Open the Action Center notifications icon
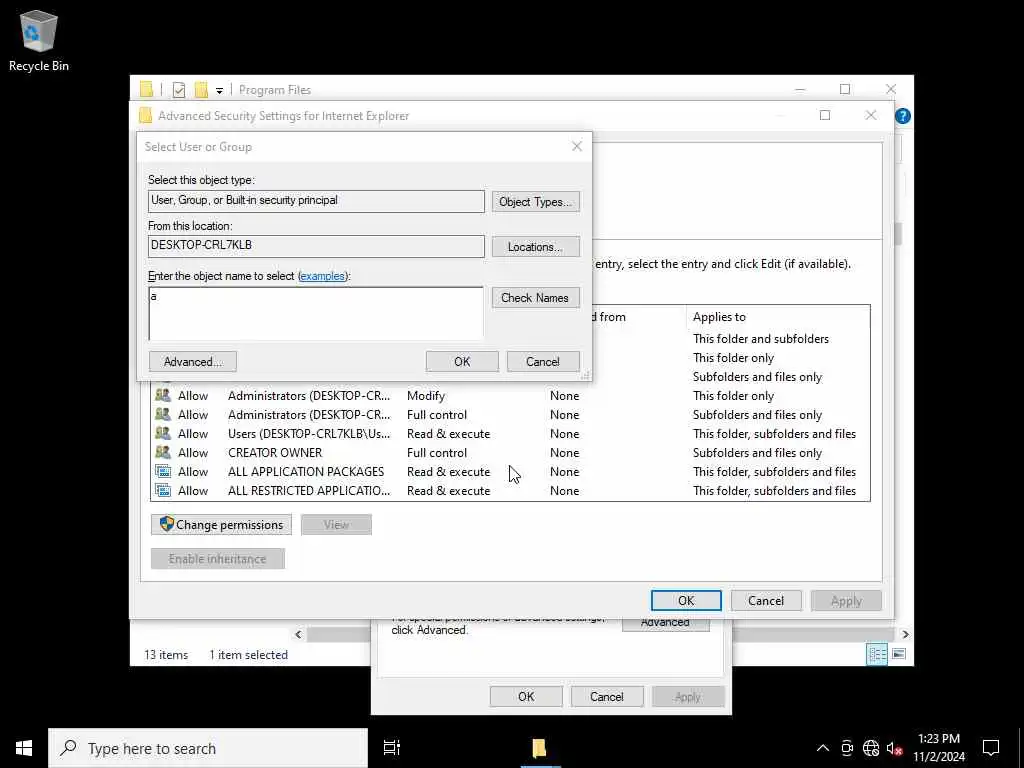This screenshot has width=1024, height=768. (x=991, y=748)
